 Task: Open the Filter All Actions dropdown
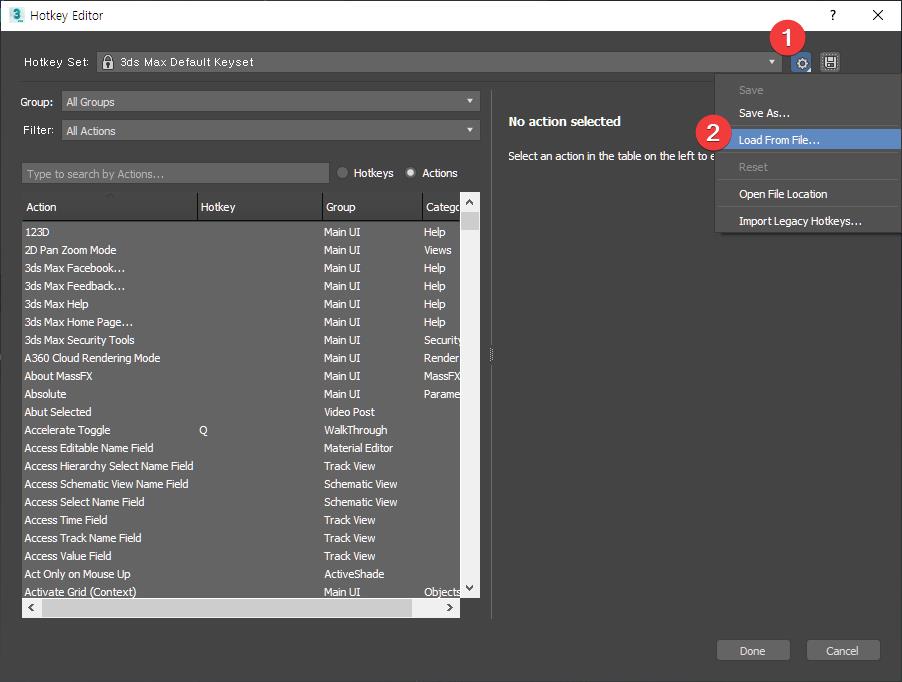point(270,131)
